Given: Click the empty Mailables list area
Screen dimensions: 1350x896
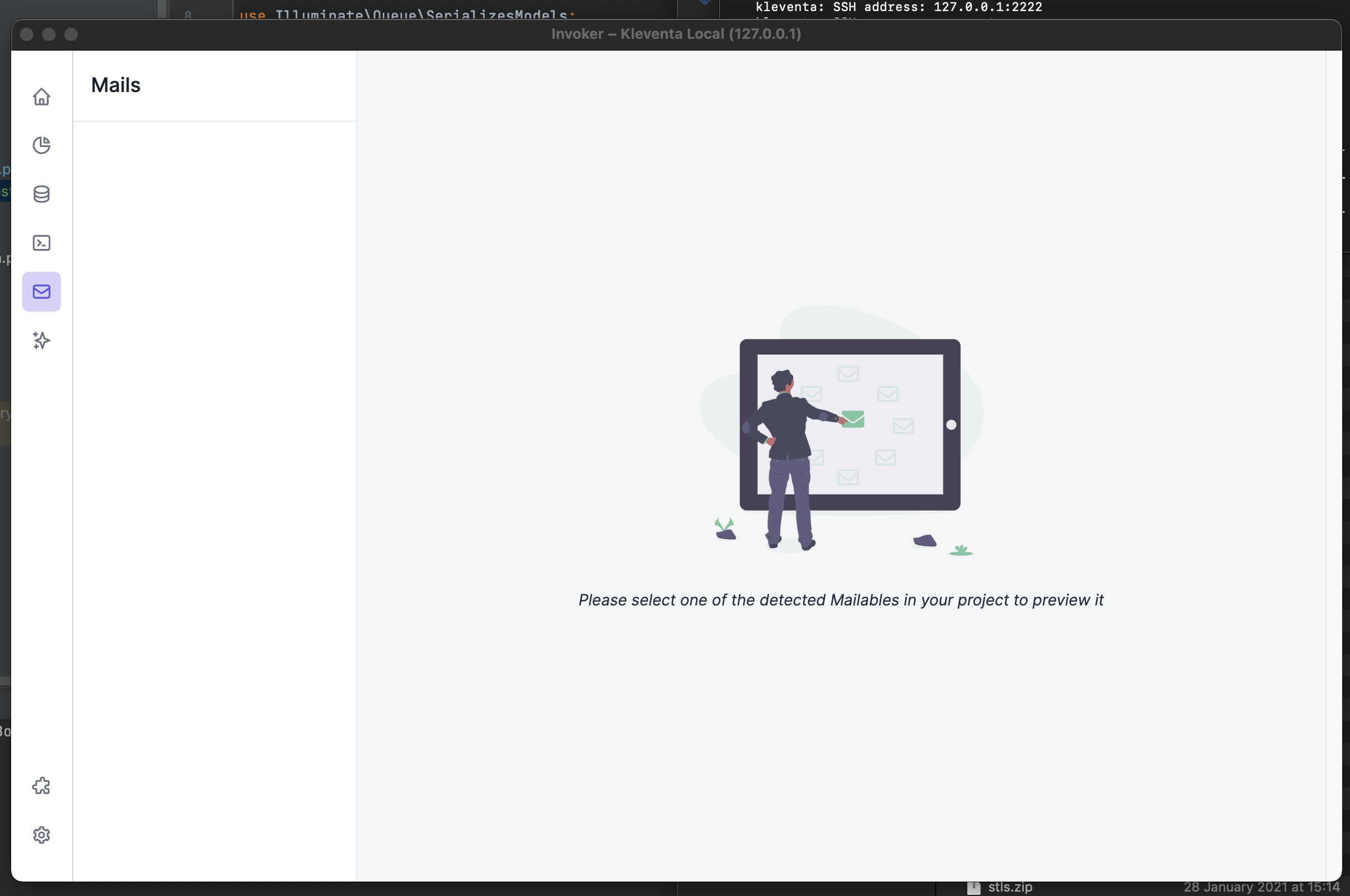Looking at the screenshot, I should coord(214,457).
